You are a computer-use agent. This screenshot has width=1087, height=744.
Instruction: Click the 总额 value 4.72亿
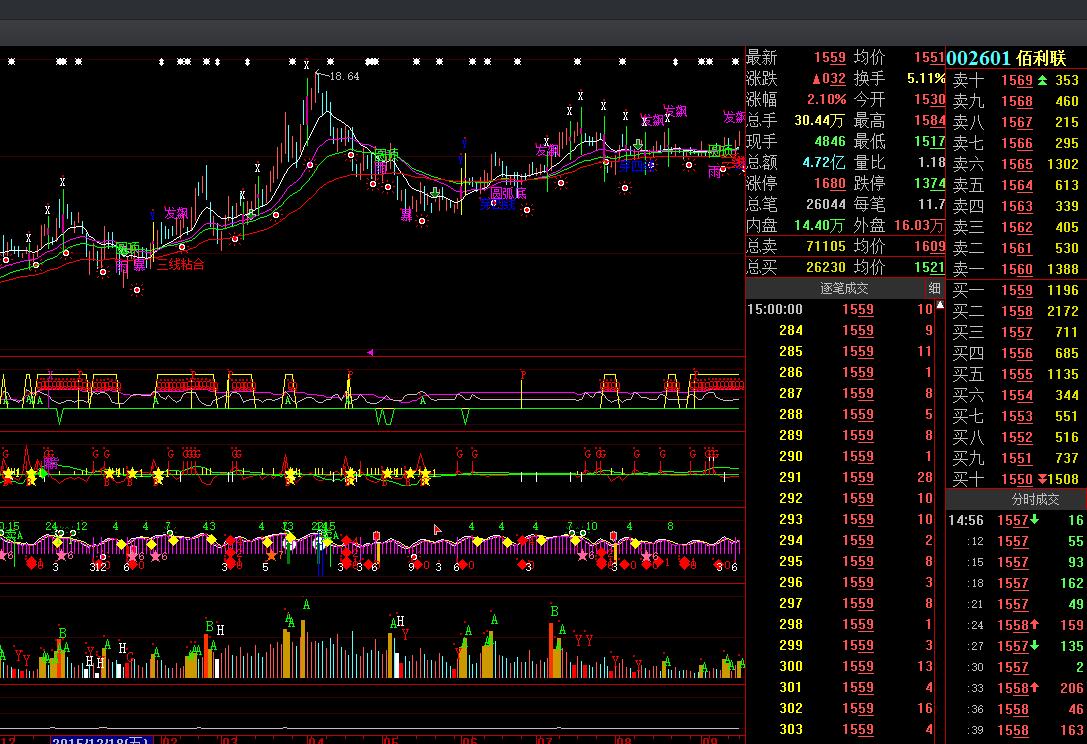tap(824, 162)
